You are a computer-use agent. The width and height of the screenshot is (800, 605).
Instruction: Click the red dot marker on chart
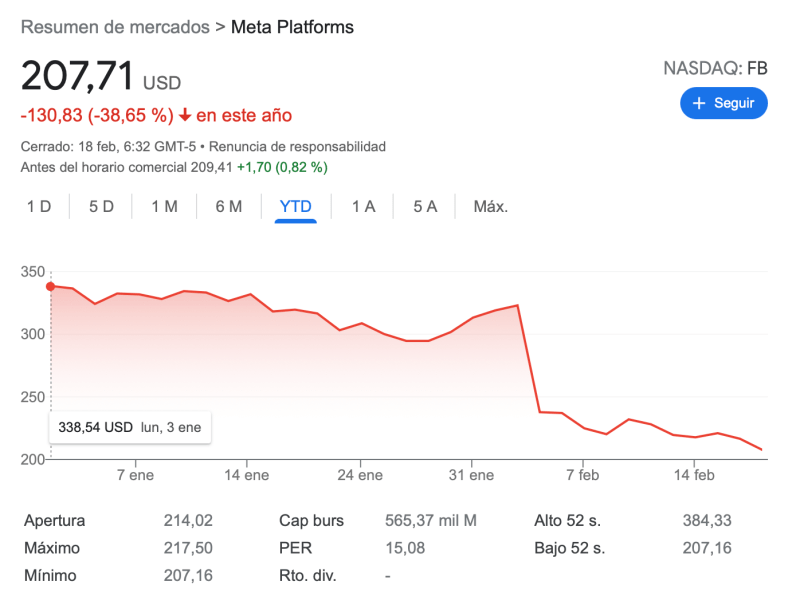click(x=51, y=286)
